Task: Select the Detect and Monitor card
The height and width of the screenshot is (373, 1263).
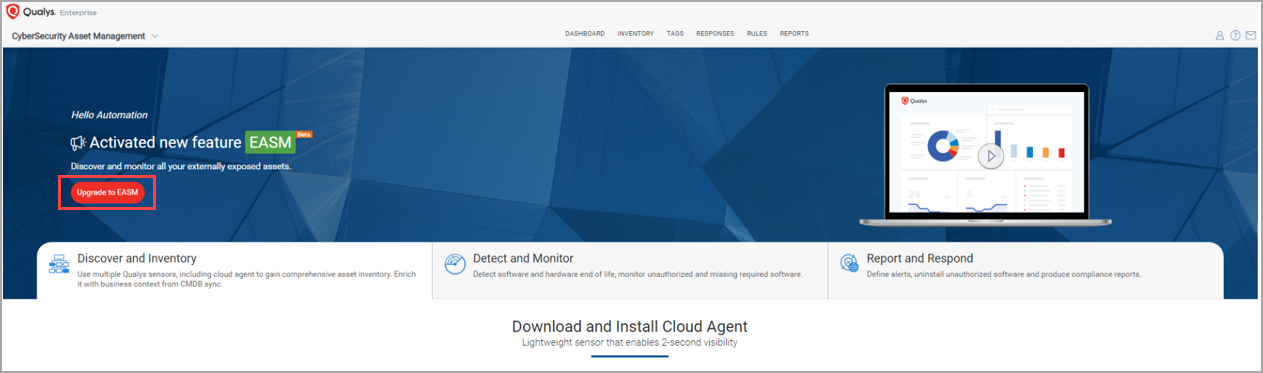Action: coord(630,270)
